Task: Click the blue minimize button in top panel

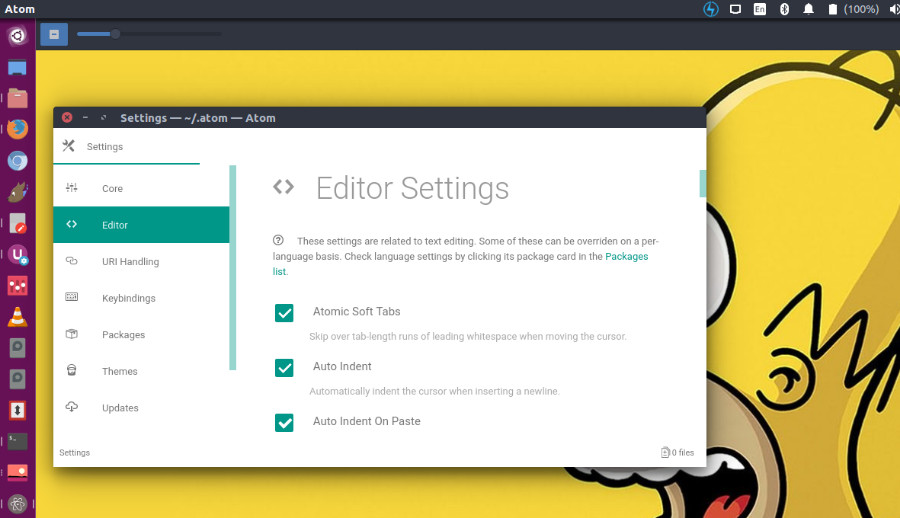Action: [x=54, y=34]
